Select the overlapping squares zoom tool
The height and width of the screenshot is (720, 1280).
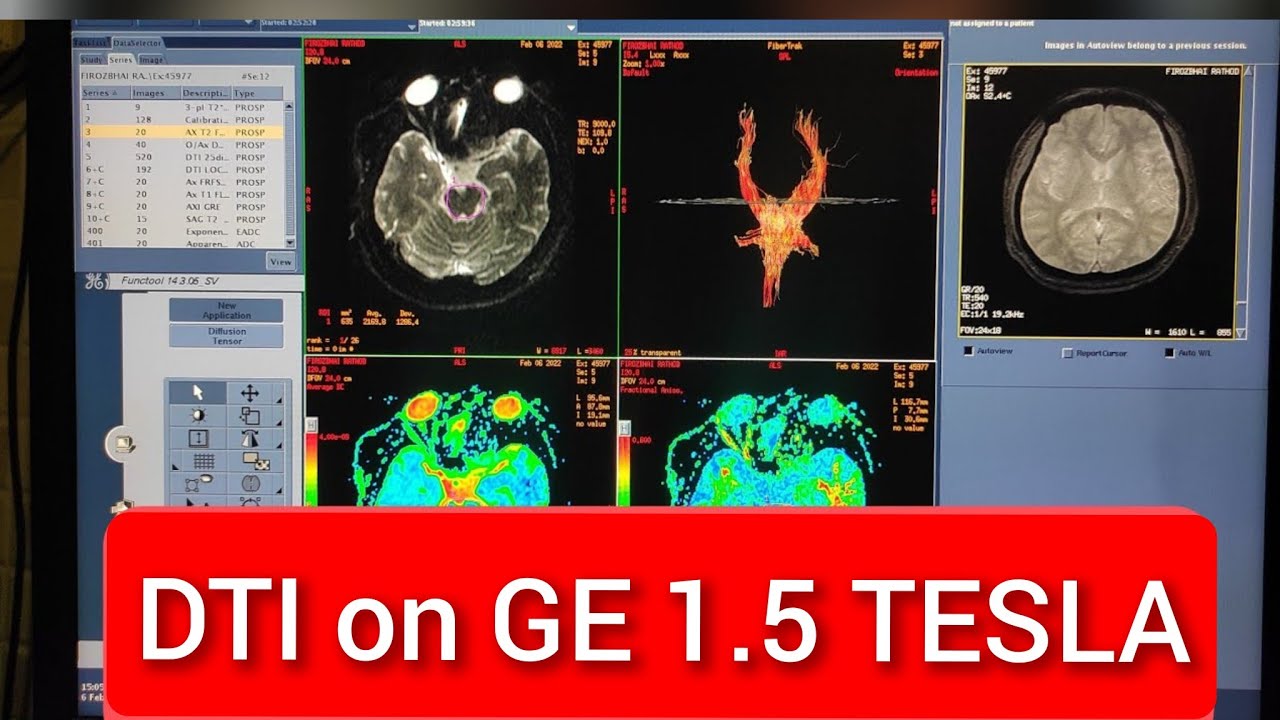250,416
